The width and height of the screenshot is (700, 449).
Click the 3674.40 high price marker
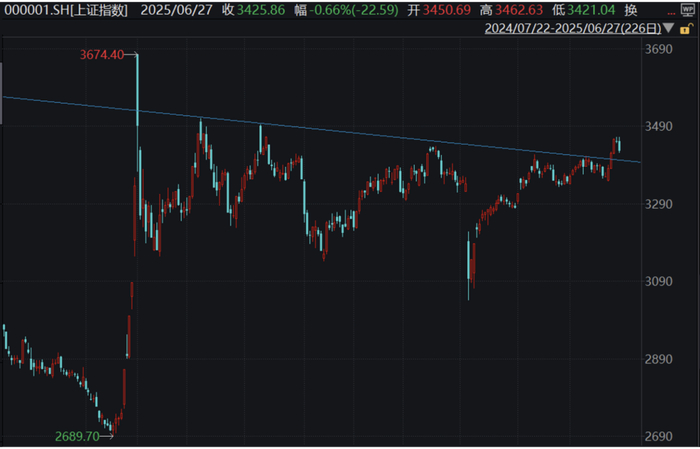point(102,55)
